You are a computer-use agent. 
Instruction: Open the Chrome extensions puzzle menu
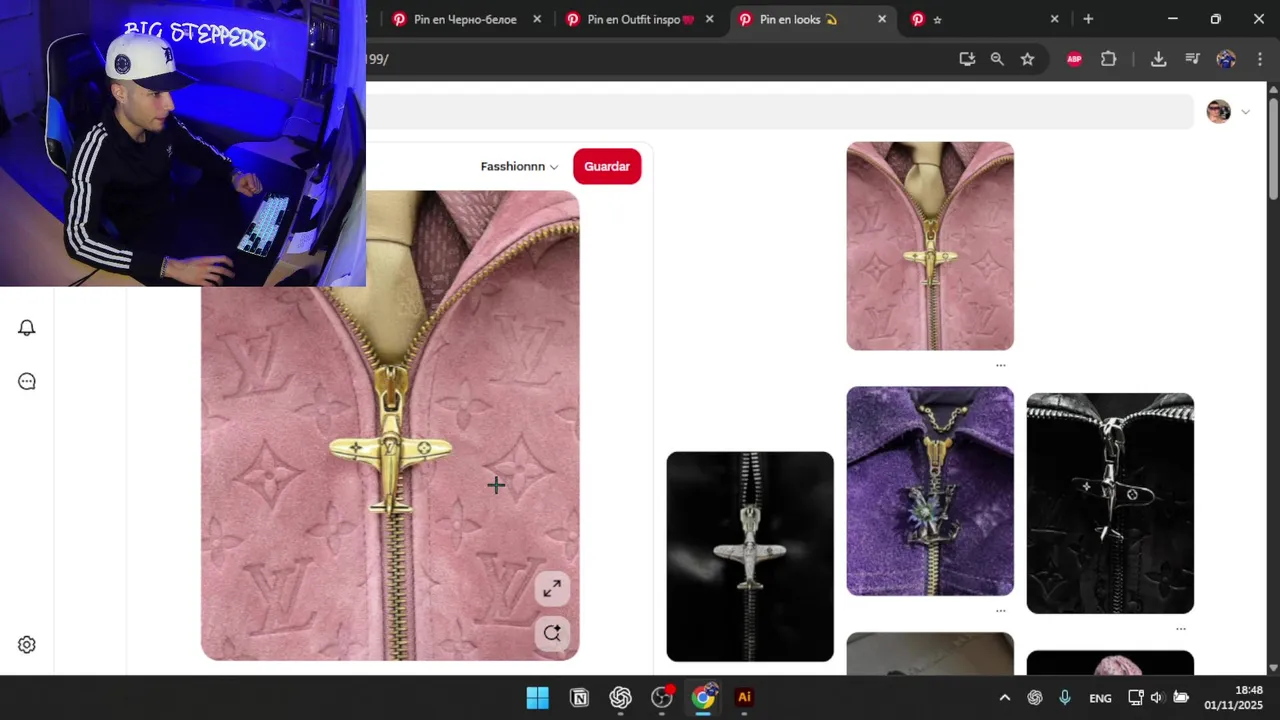(x=1108, y=59)
